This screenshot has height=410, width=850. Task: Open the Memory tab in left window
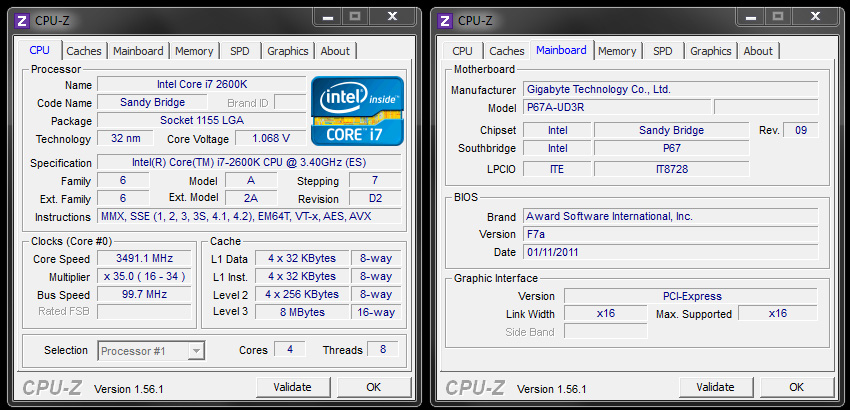(194, 51)
